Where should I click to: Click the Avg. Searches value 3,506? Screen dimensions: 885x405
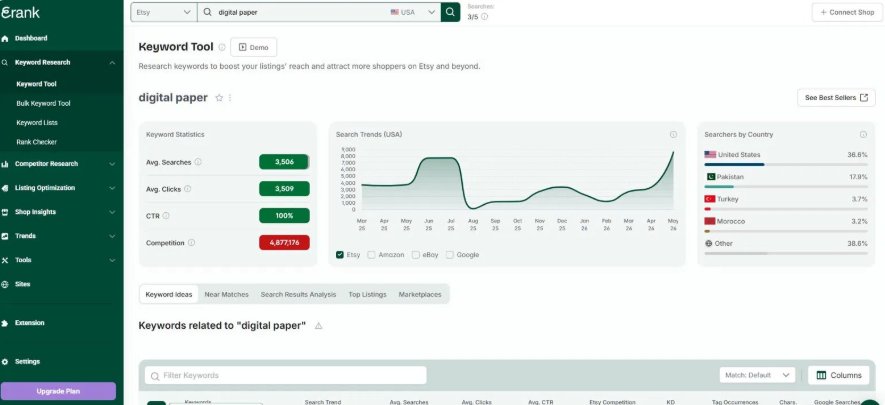(284, 162)
